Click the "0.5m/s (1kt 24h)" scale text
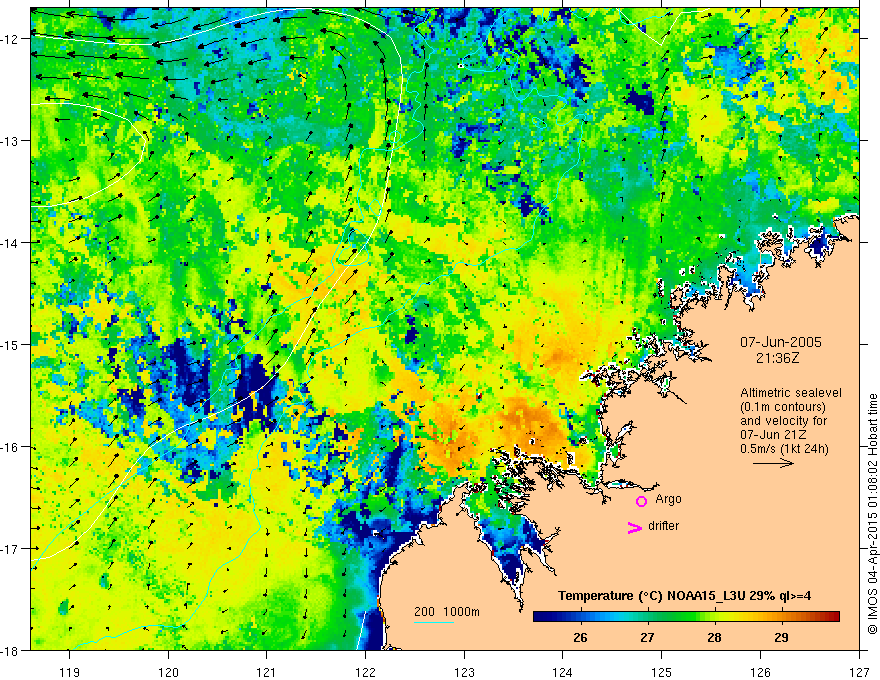 coord(784,449)
